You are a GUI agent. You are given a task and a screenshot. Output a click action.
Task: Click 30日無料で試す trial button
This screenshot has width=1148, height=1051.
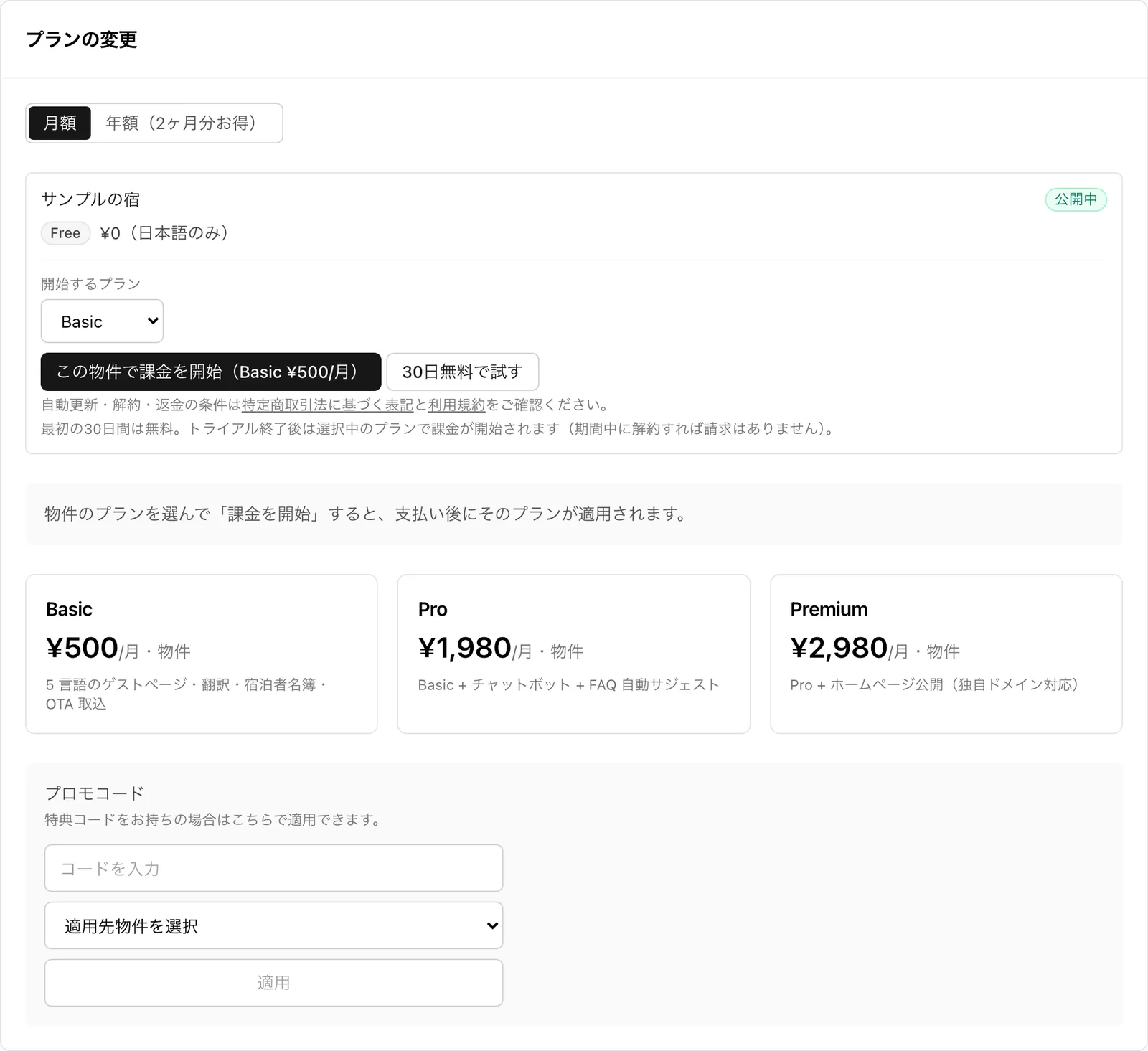click(x=463, y=372)
